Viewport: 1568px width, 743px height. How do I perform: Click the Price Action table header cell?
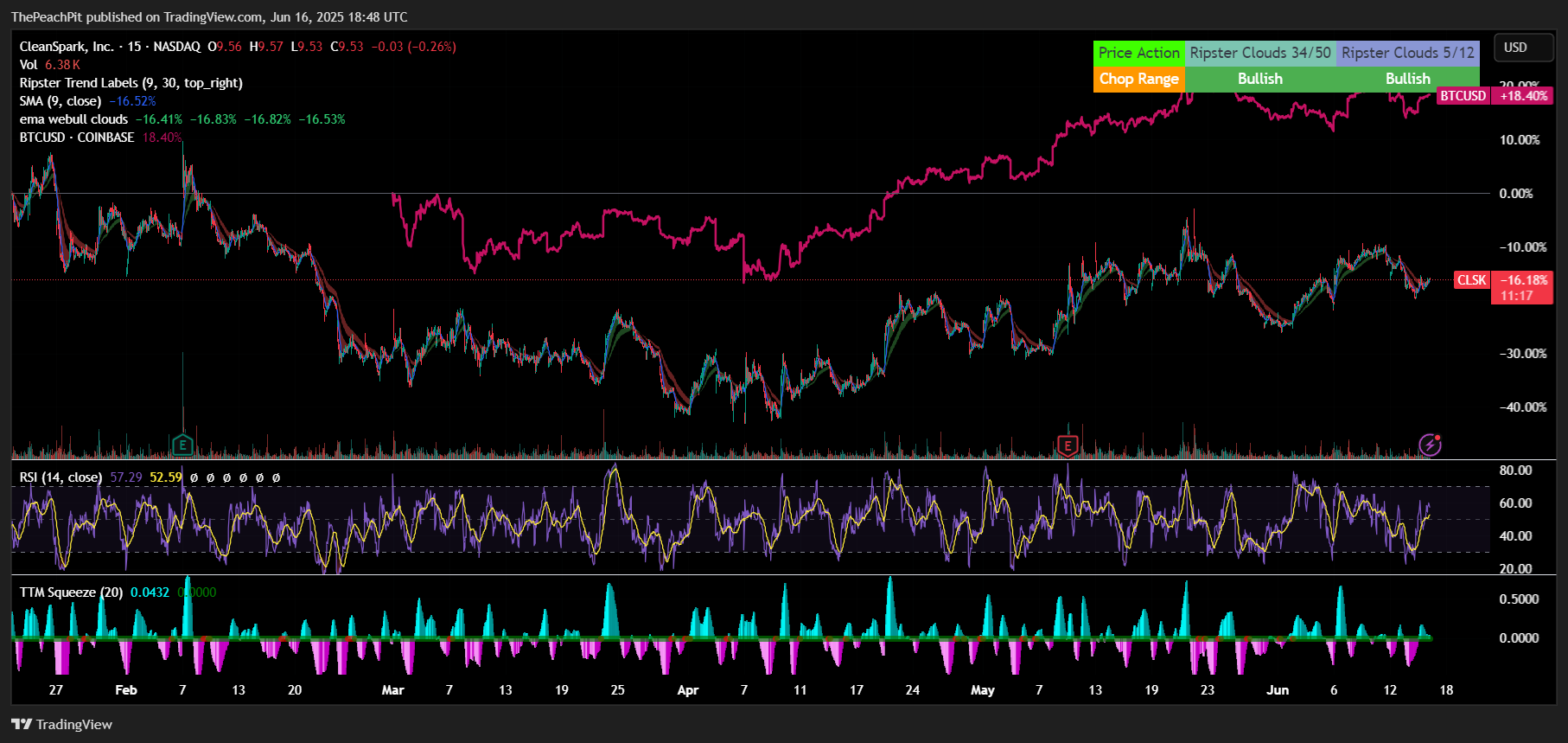click(1138, 53)
